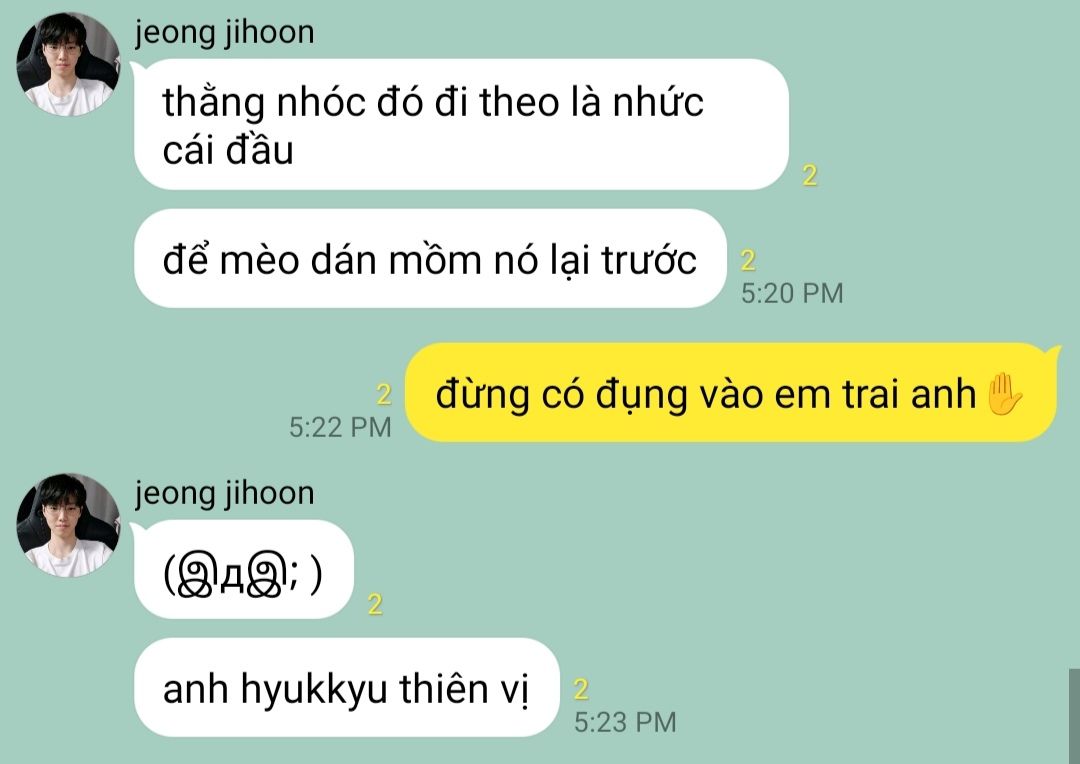The image size is (1080, 764).
Task: Select the message 'để mèo dán mồm nó lại trước'
Action: (430, 259)
